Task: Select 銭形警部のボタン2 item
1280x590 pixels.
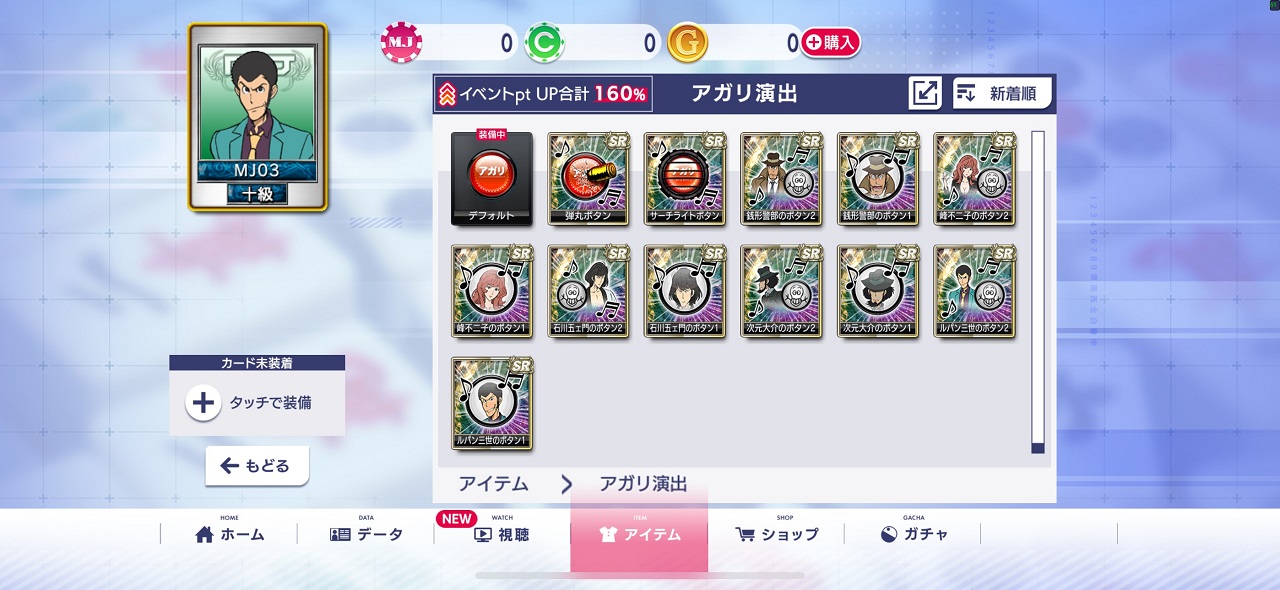Action: [782, 178]
